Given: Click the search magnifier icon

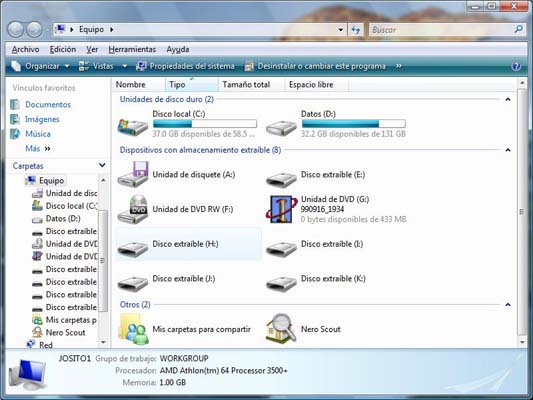Looking at the screenshot, I should click(x=518, y=30).
